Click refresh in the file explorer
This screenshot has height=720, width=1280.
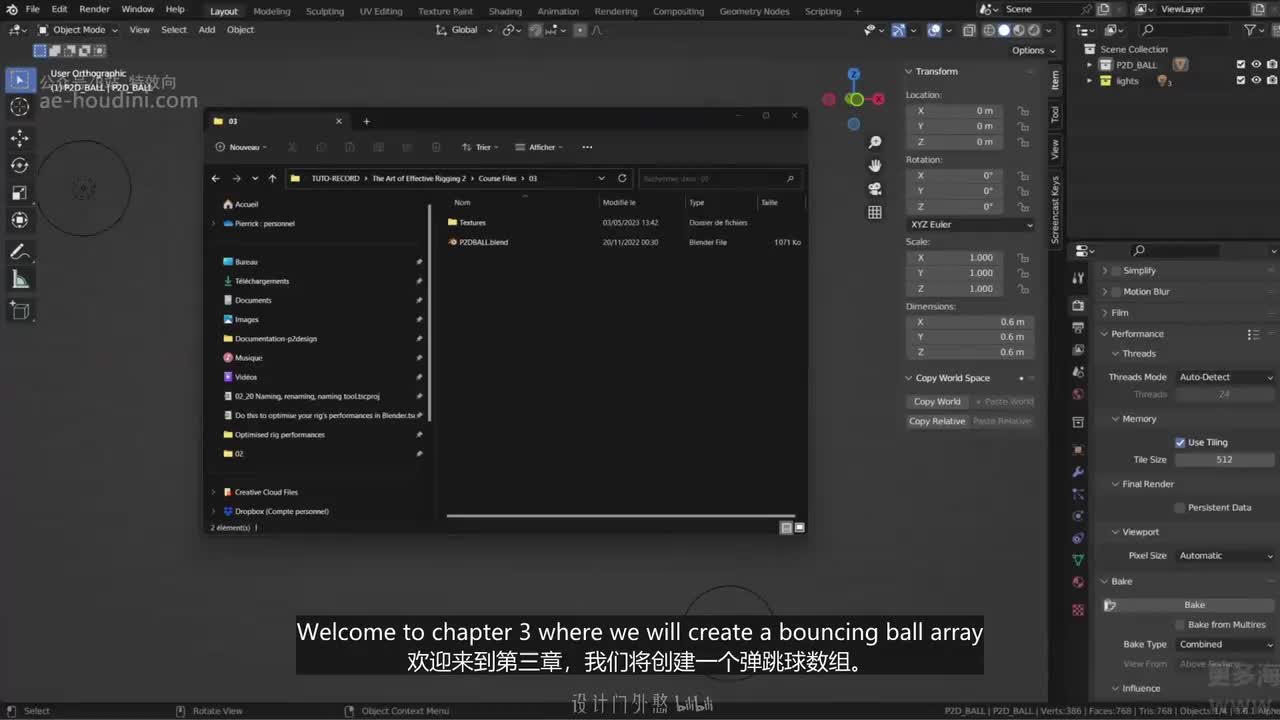(622, 178)
